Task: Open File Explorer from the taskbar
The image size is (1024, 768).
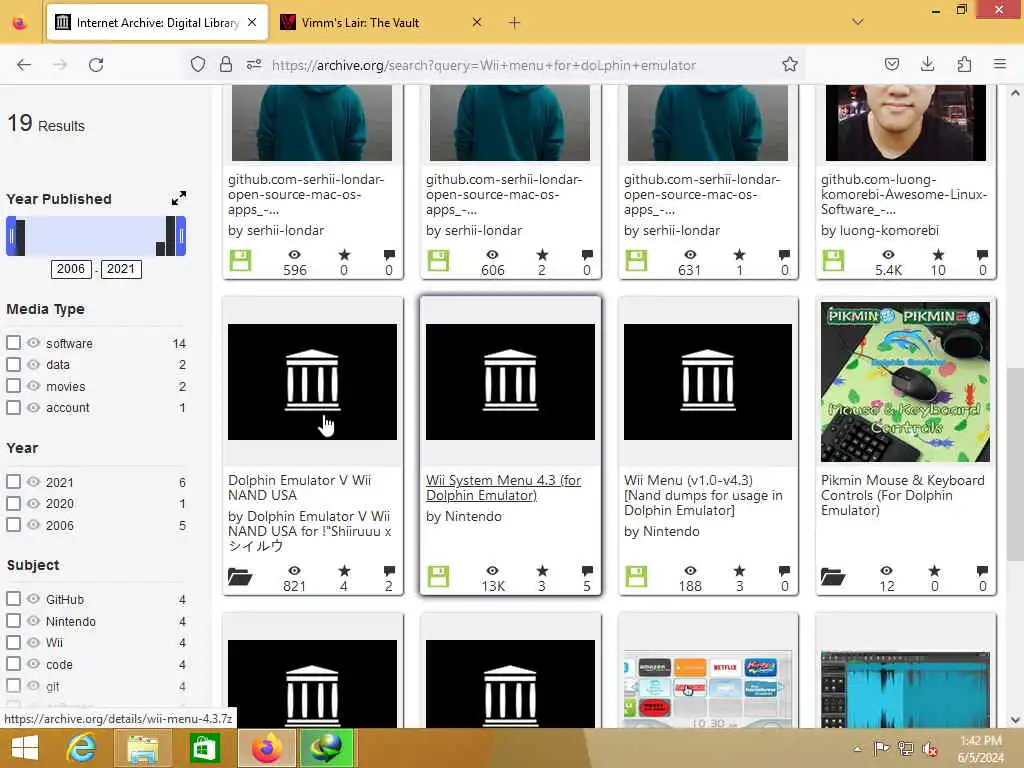Action: pyautogui.click(x=143, y=748)
